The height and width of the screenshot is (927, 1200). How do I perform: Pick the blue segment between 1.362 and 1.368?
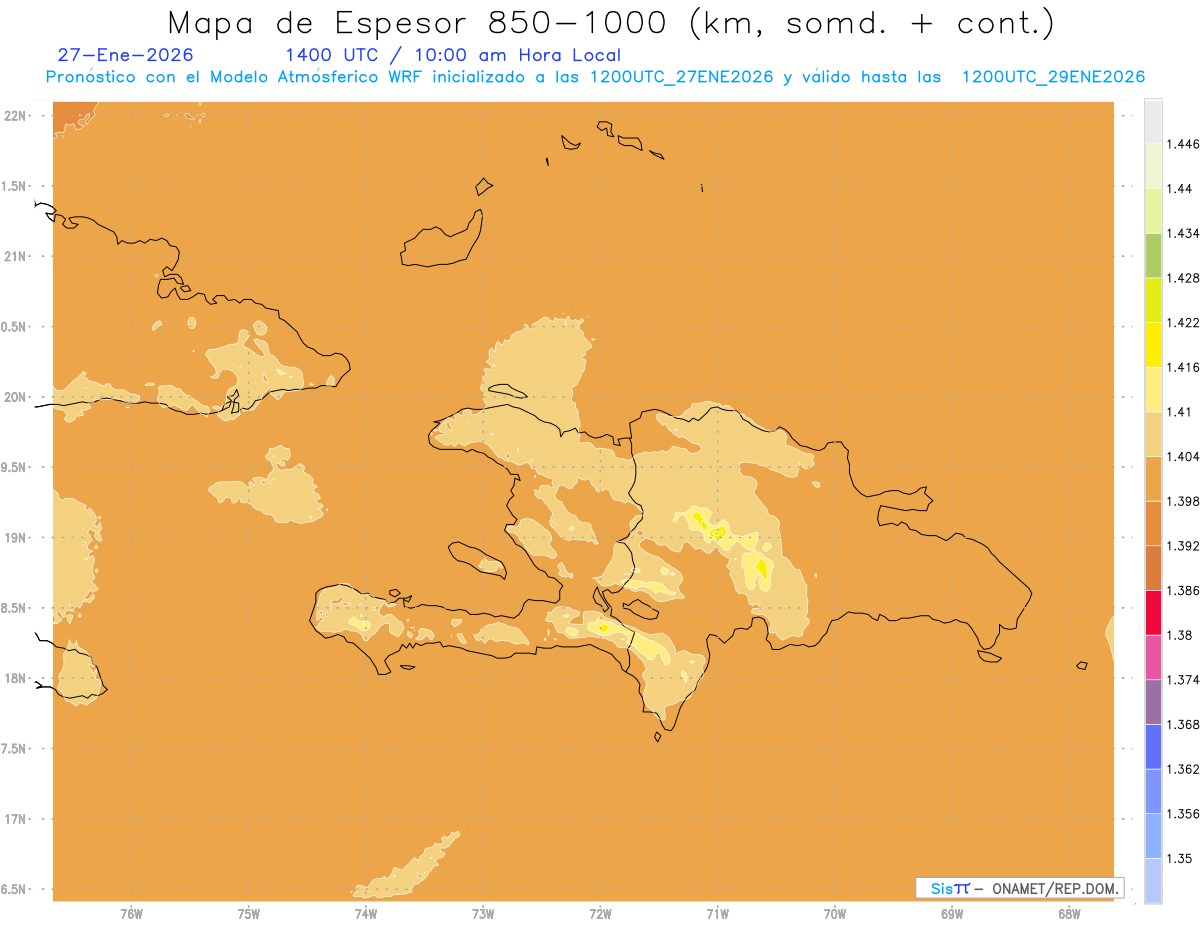(x=1153, y=747)
